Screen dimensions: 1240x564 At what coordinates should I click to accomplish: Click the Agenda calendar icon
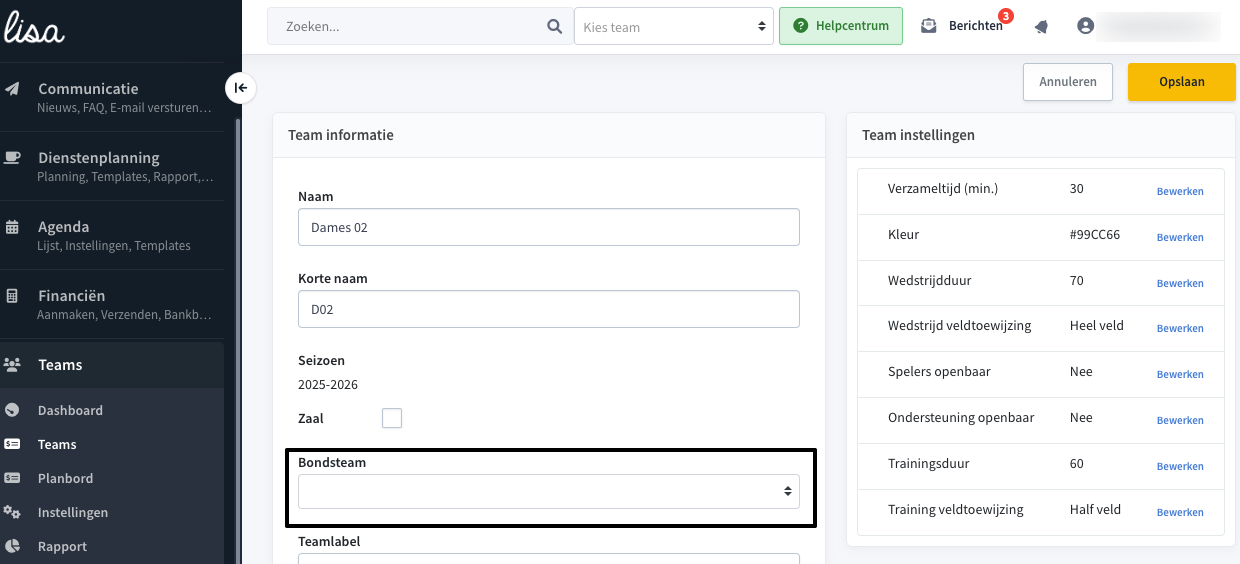click(12, 227)
